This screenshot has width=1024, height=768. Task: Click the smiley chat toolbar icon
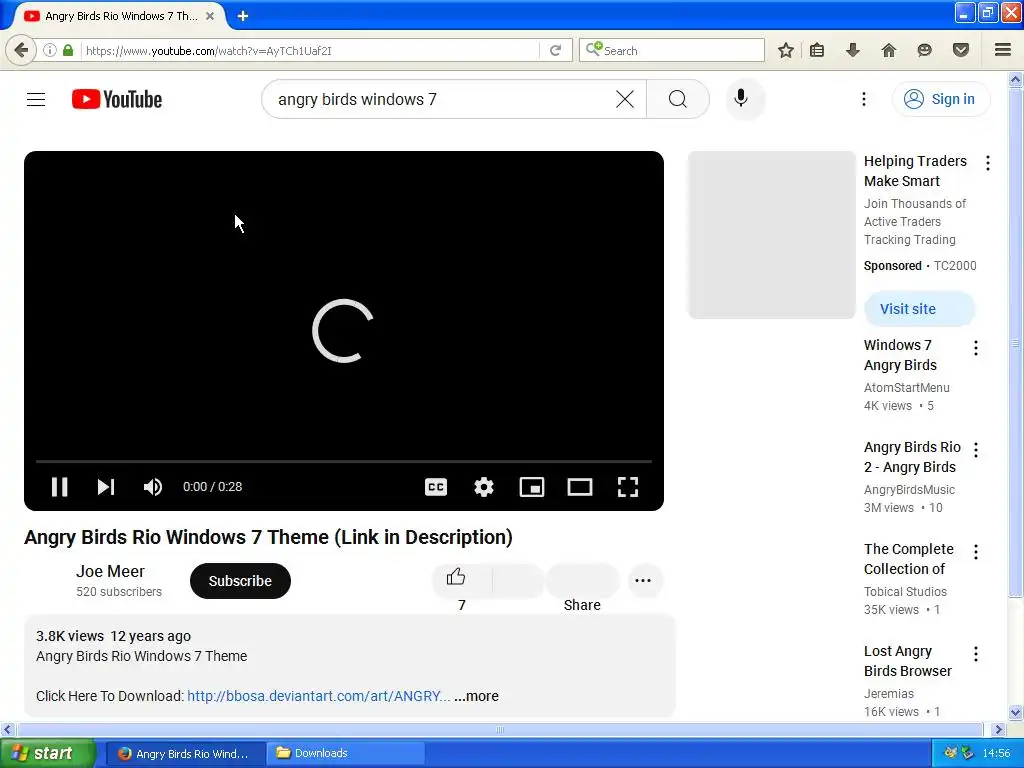point(924,50)
